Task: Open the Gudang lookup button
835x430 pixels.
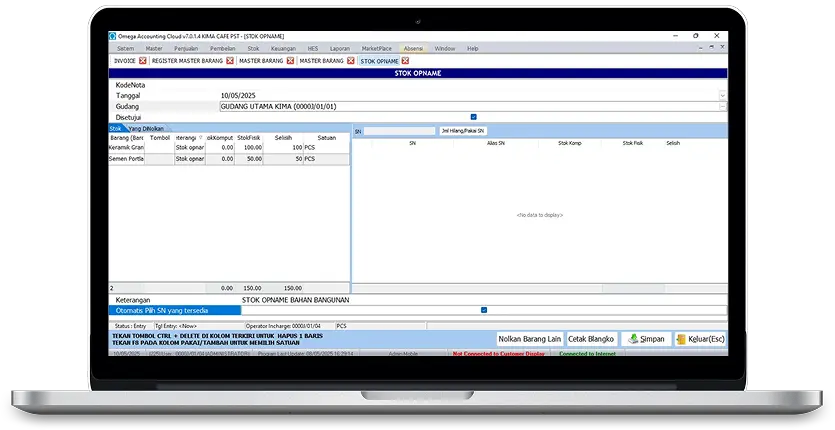Action: coord(723,107)
